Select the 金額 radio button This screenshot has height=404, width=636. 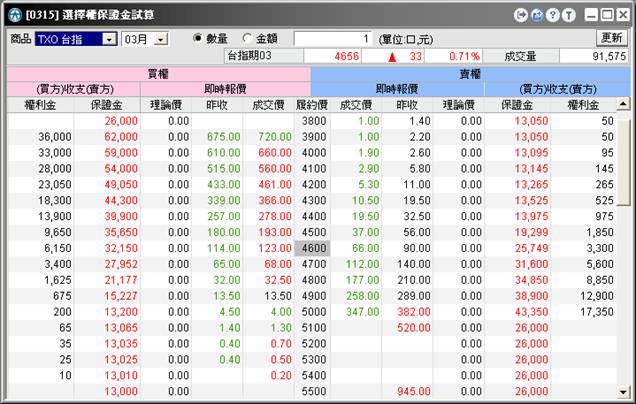[247, 38]
